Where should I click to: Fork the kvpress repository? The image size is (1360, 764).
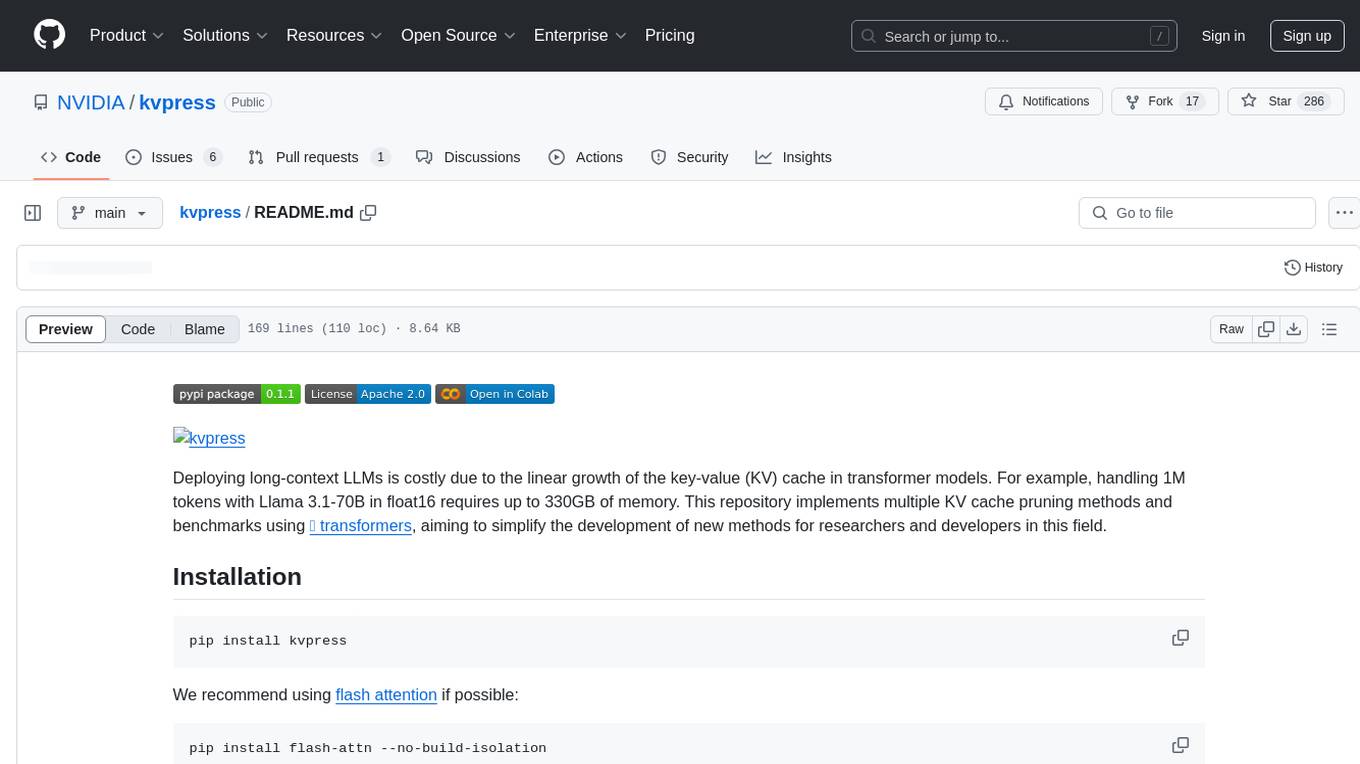tap(1164, 102)
